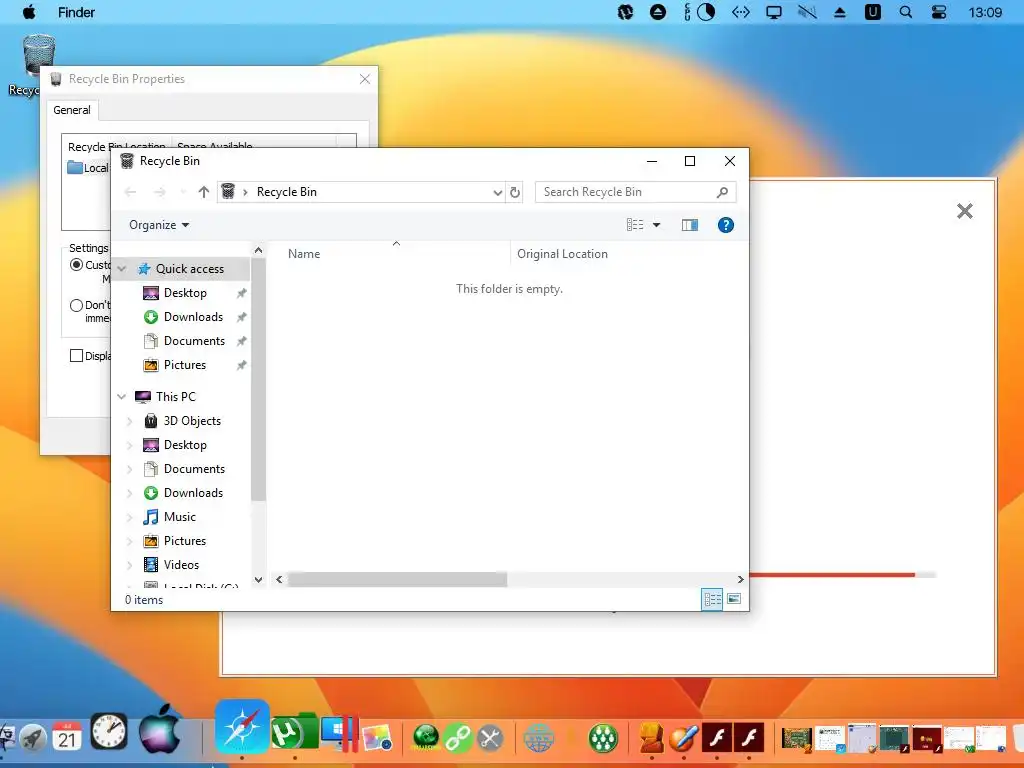The height and width of the screenshot is (768, 1024).
Task: Collapse the This PC tree node
Action: pos(121,396)
